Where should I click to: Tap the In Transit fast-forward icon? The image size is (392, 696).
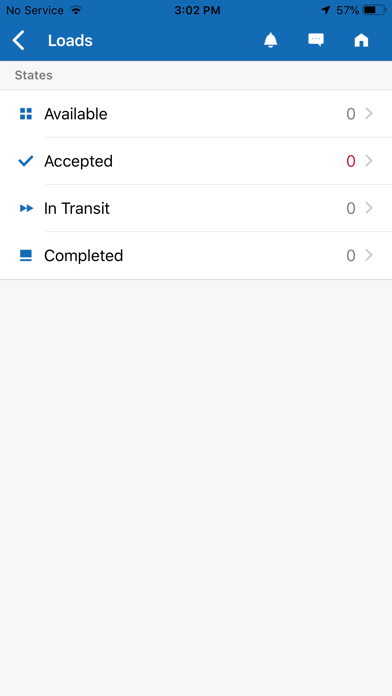[x=27, y=208]
